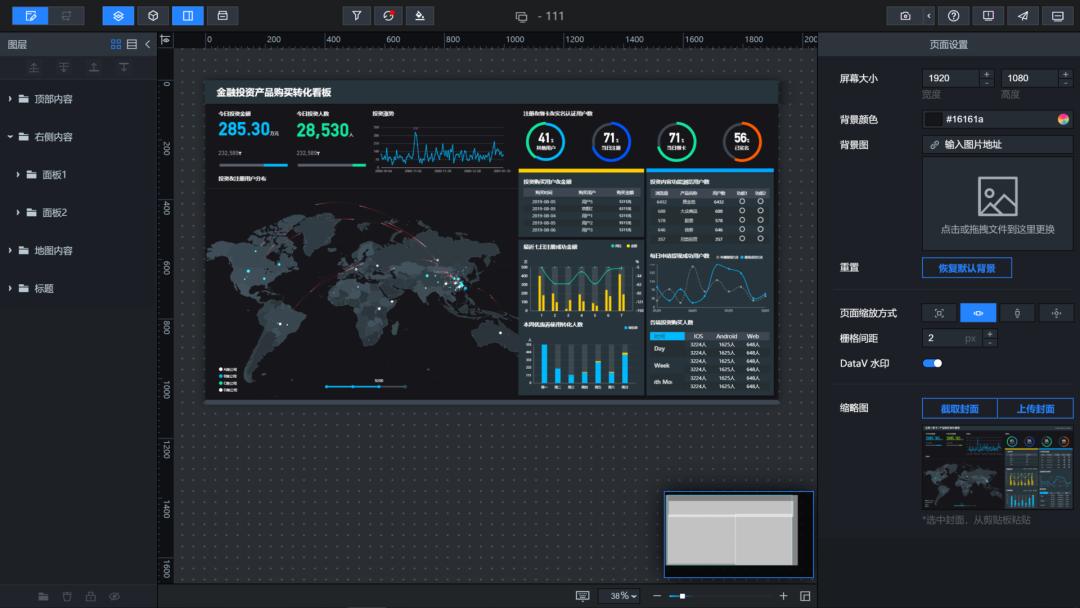Collapse the 右侧内容 layer group

(x=11, y=137)
